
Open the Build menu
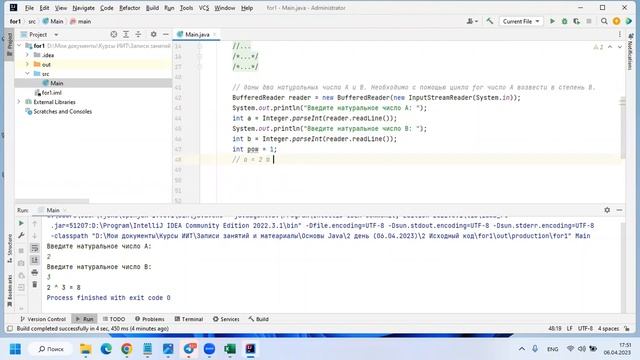pyautogui.click(x=152, y=8)
